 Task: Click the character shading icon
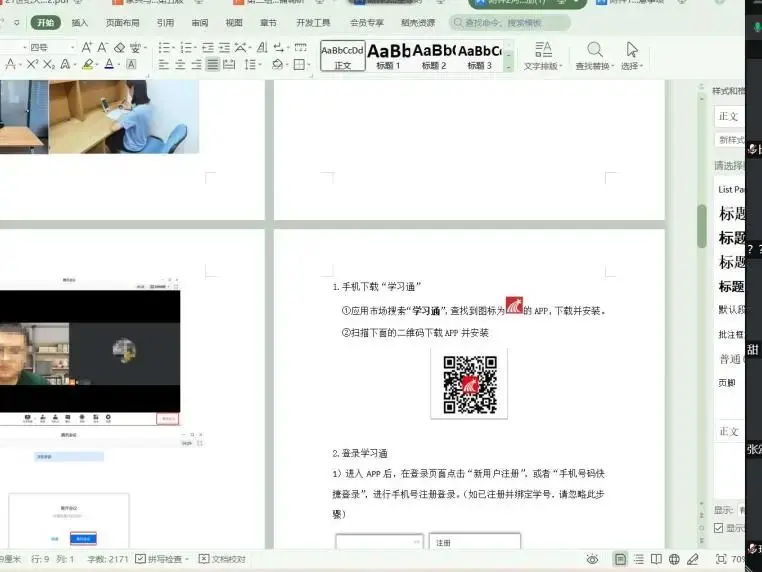click(x=131, y=64)
